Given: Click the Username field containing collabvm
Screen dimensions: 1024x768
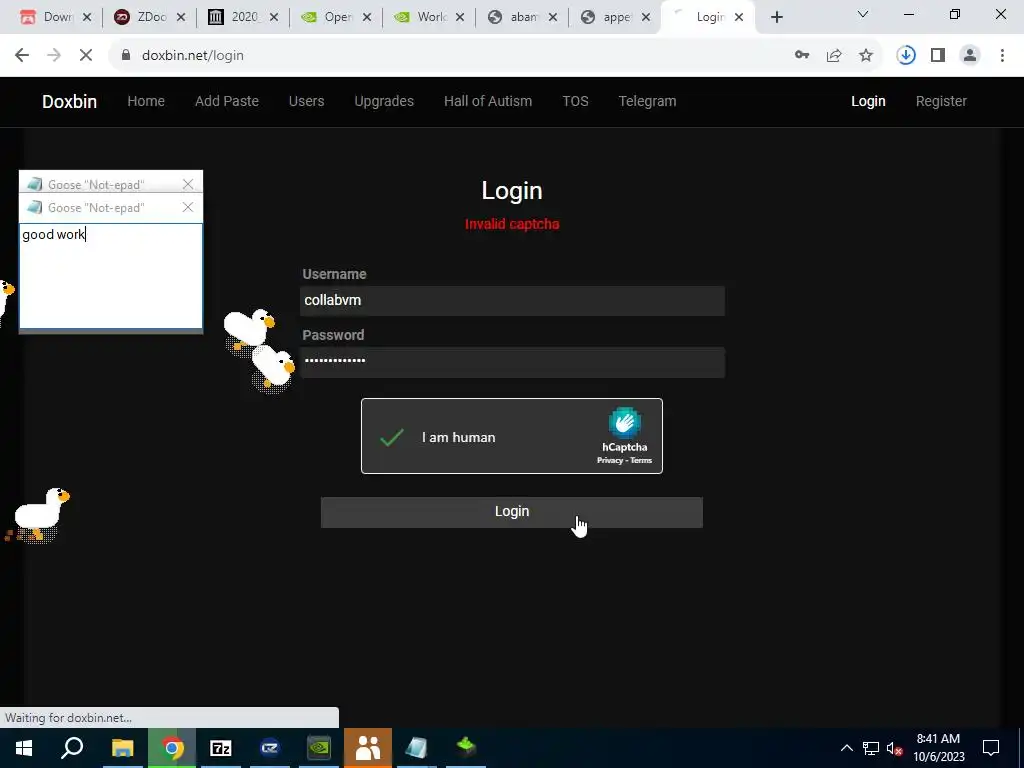Looking at the screenshot, I should point(512,300).
